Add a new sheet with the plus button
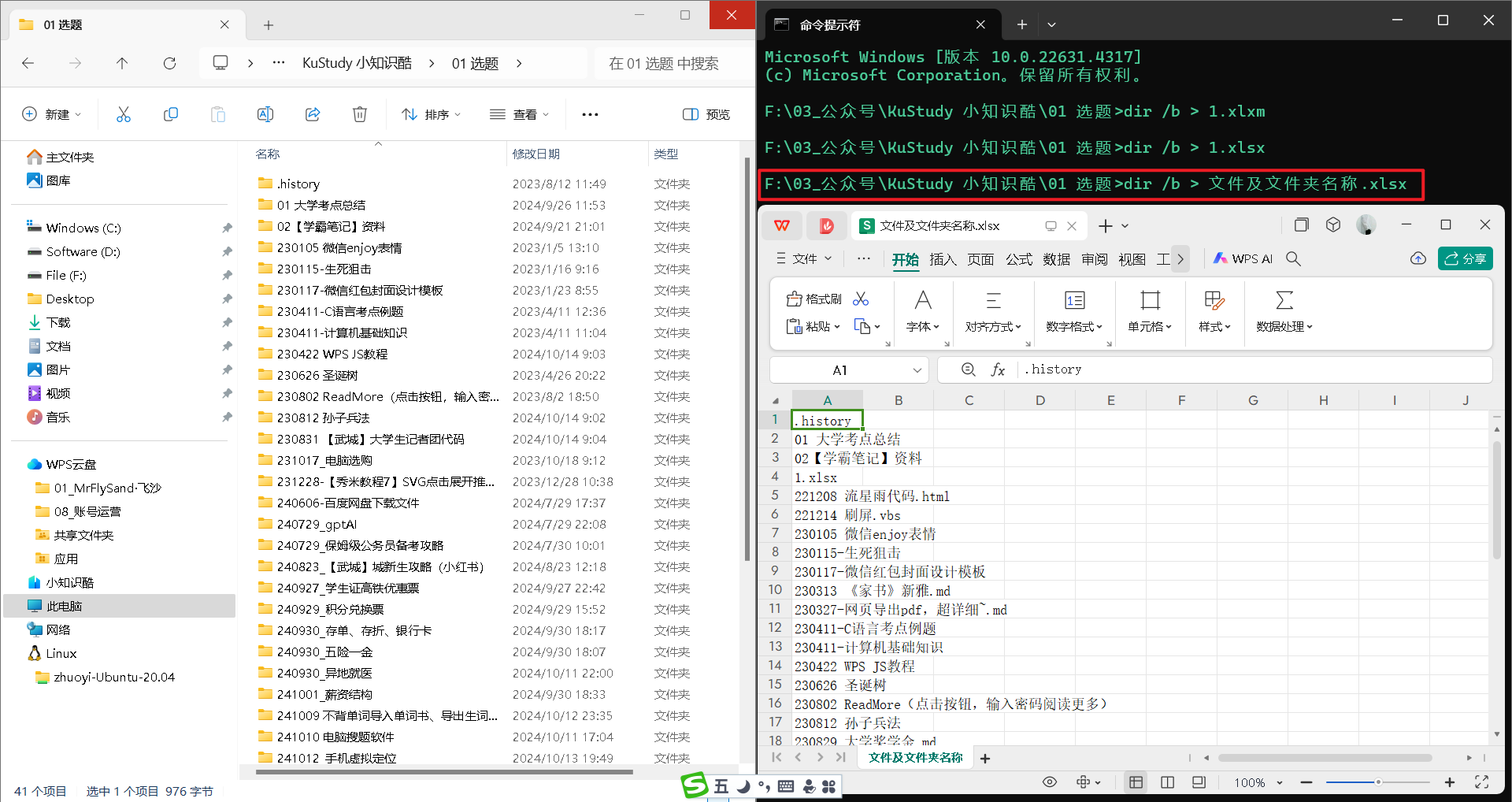Image resolution: width=1512 pixels, height=802 pixels. [985, 758]
